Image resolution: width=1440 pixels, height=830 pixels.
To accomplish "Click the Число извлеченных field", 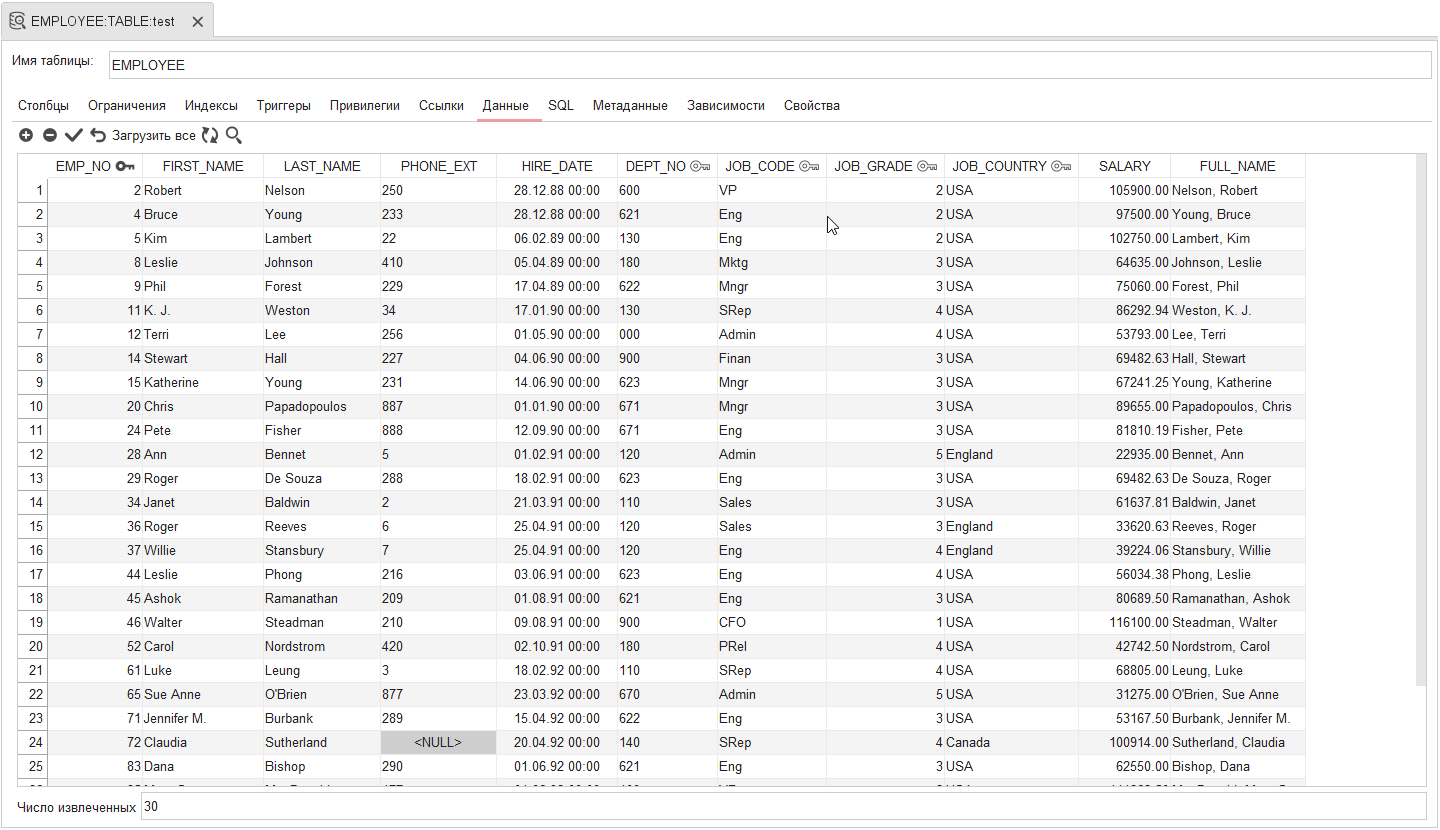I will (783, 806).
